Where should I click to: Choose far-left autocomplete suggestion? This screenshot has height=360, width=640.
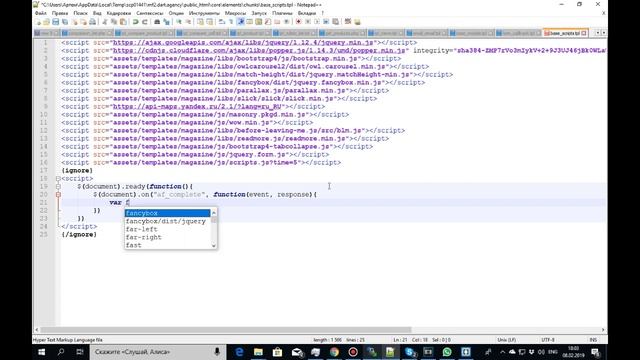click(167, 229)
